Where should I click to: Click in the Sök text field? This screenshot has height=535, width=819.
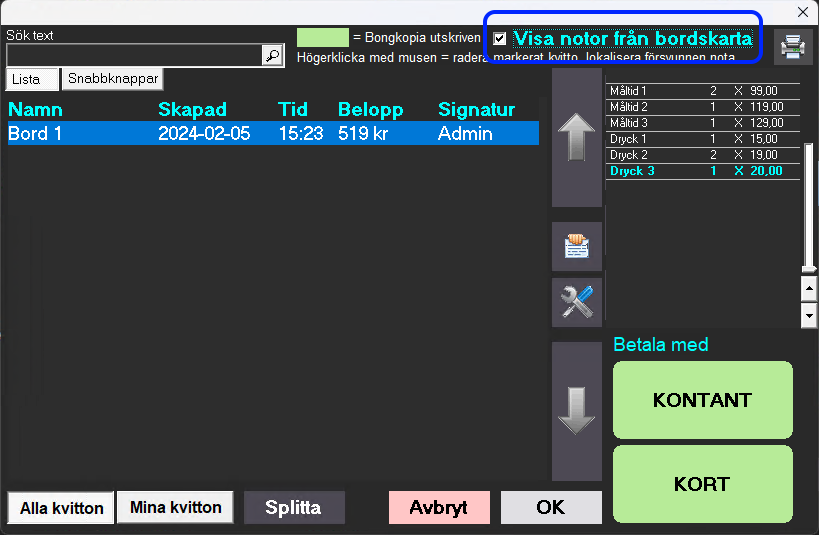click(x=133, y=56)
